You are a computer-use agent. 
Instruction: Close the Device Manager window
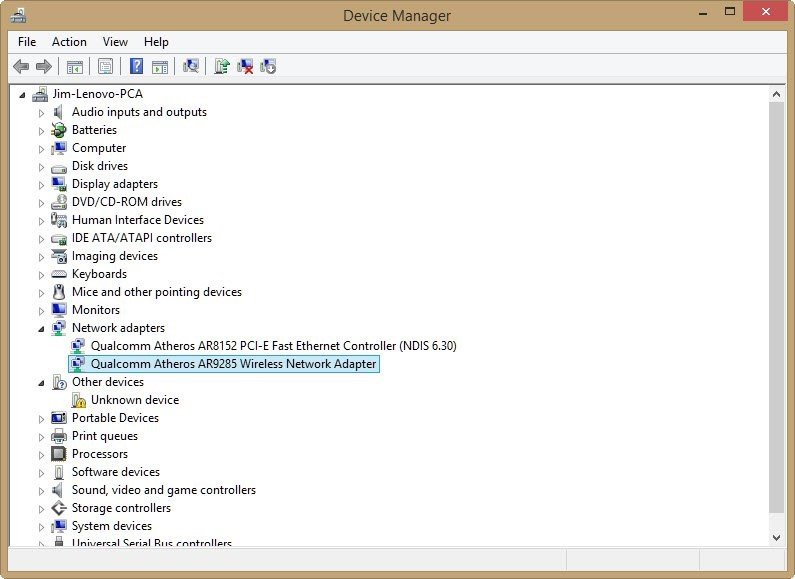click(766, 11)
